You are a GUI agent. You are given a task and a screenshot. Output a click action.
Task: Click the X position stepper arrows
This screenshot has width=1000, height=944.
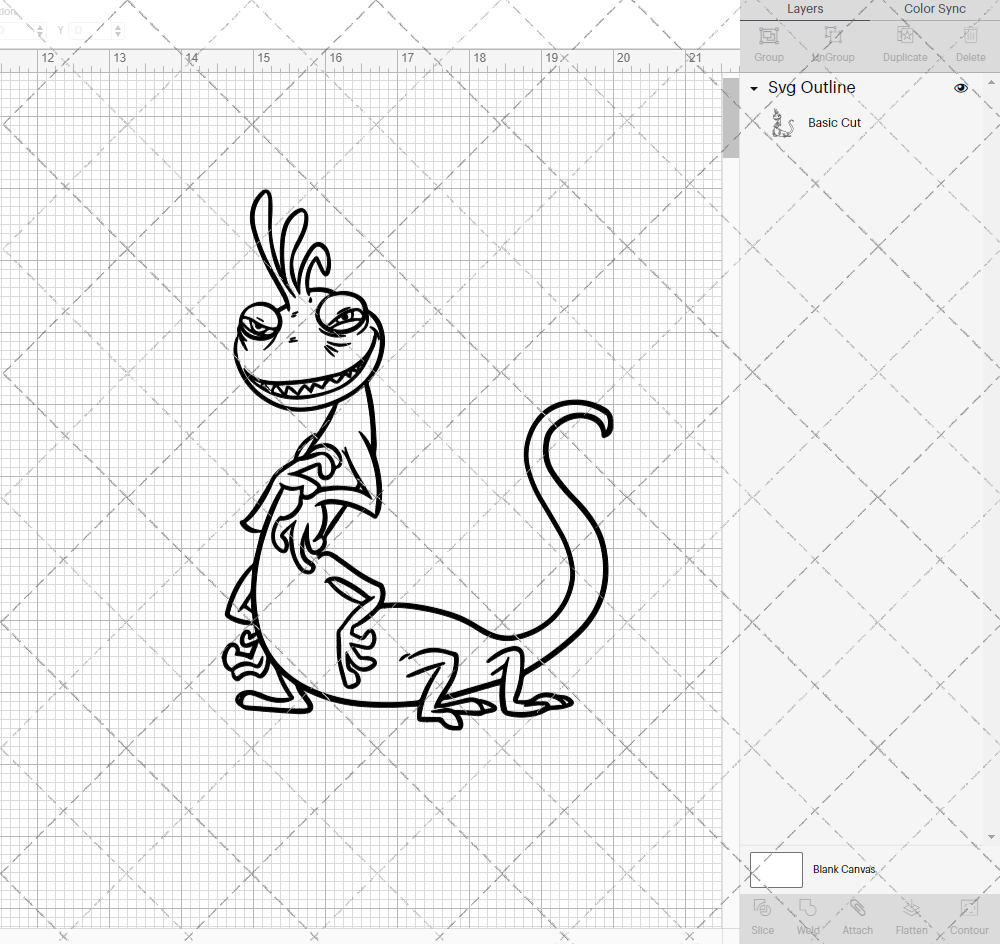pos(40,30)
